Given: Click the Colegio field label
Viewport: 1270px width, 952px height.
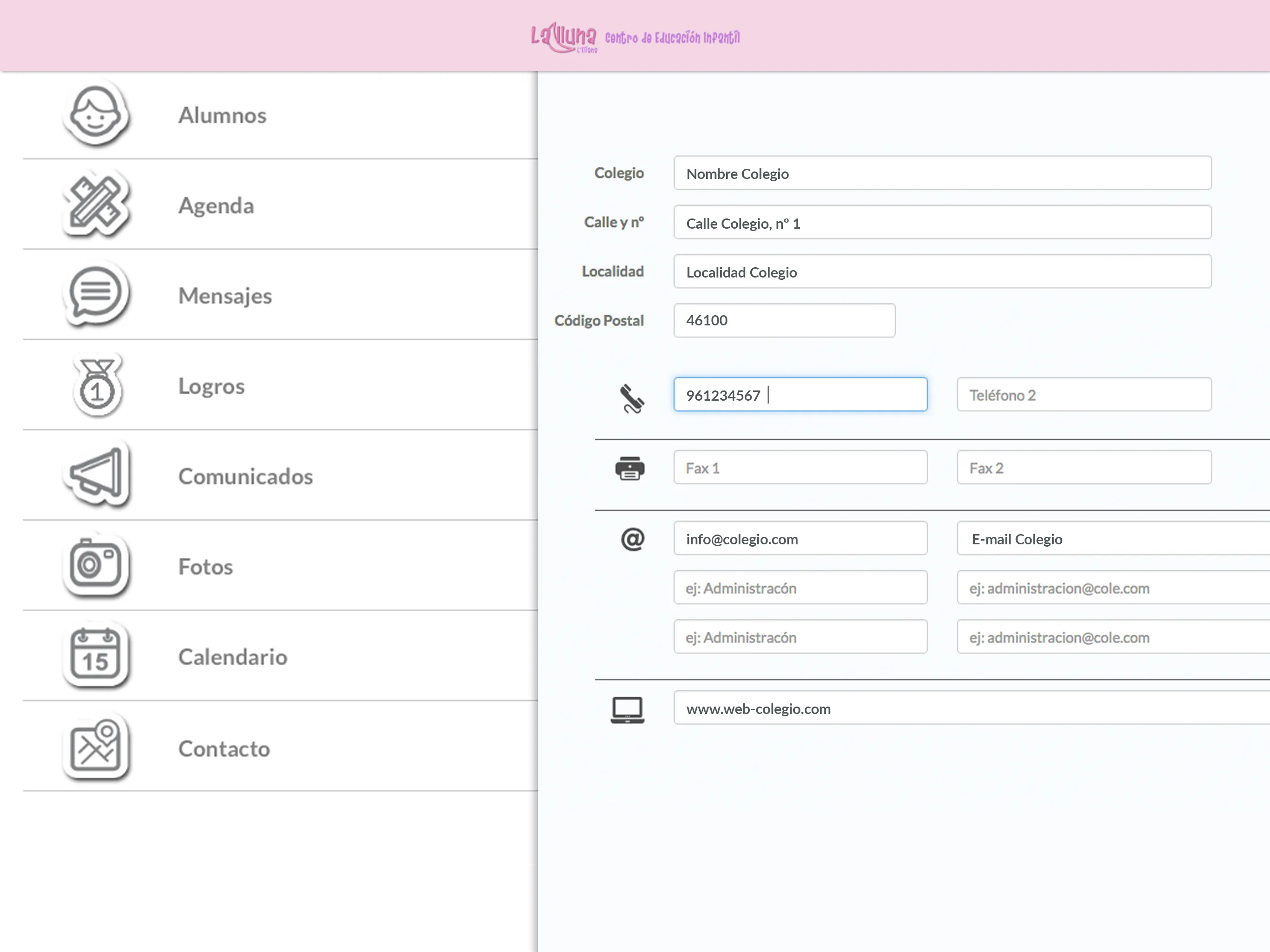Looking at the screenshot, I should pos(619,173).
